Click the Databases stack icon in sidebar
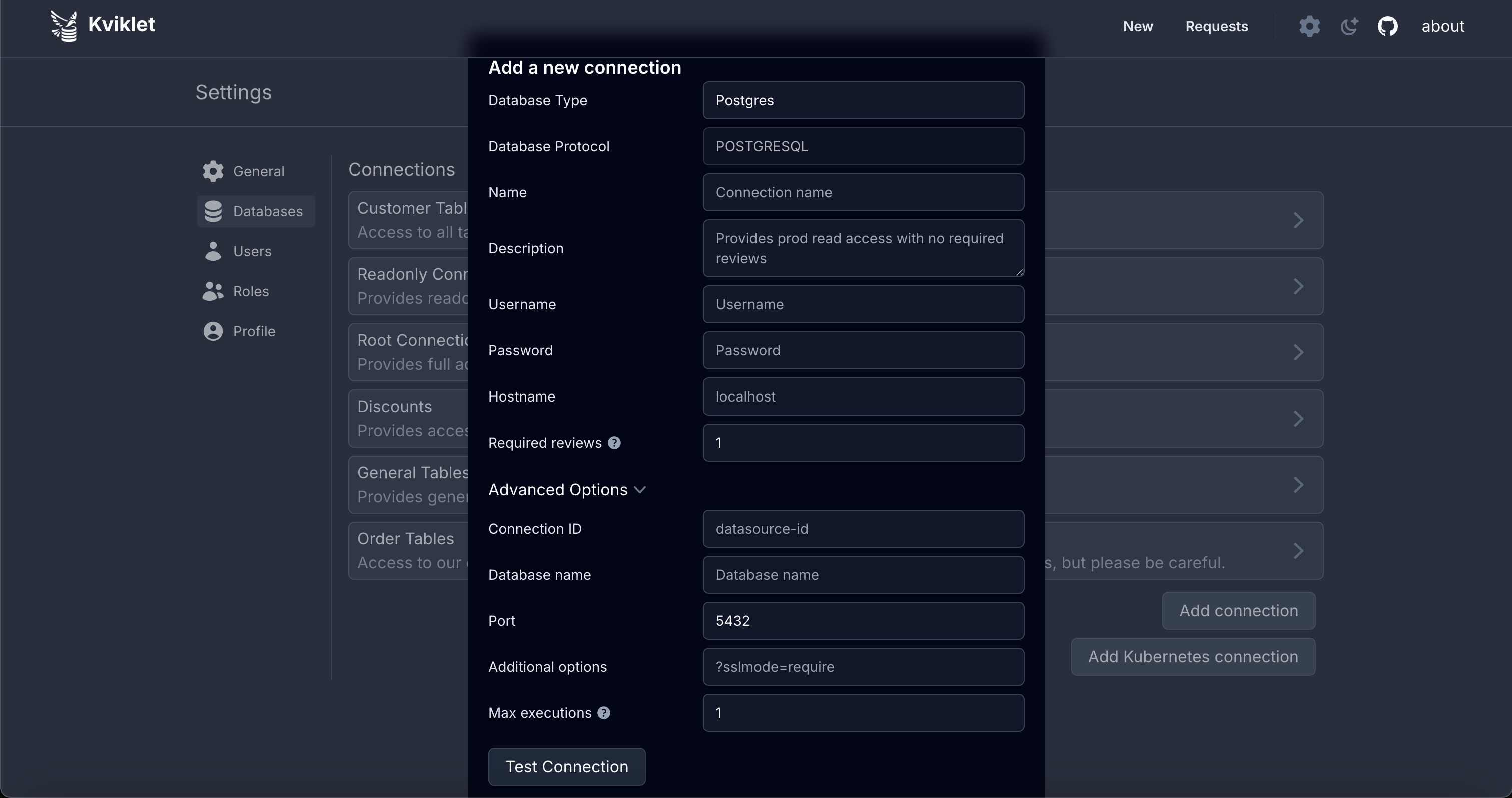Image resolution: width=1512 pixels, height=798 pixels. click(x=213, y=211)
